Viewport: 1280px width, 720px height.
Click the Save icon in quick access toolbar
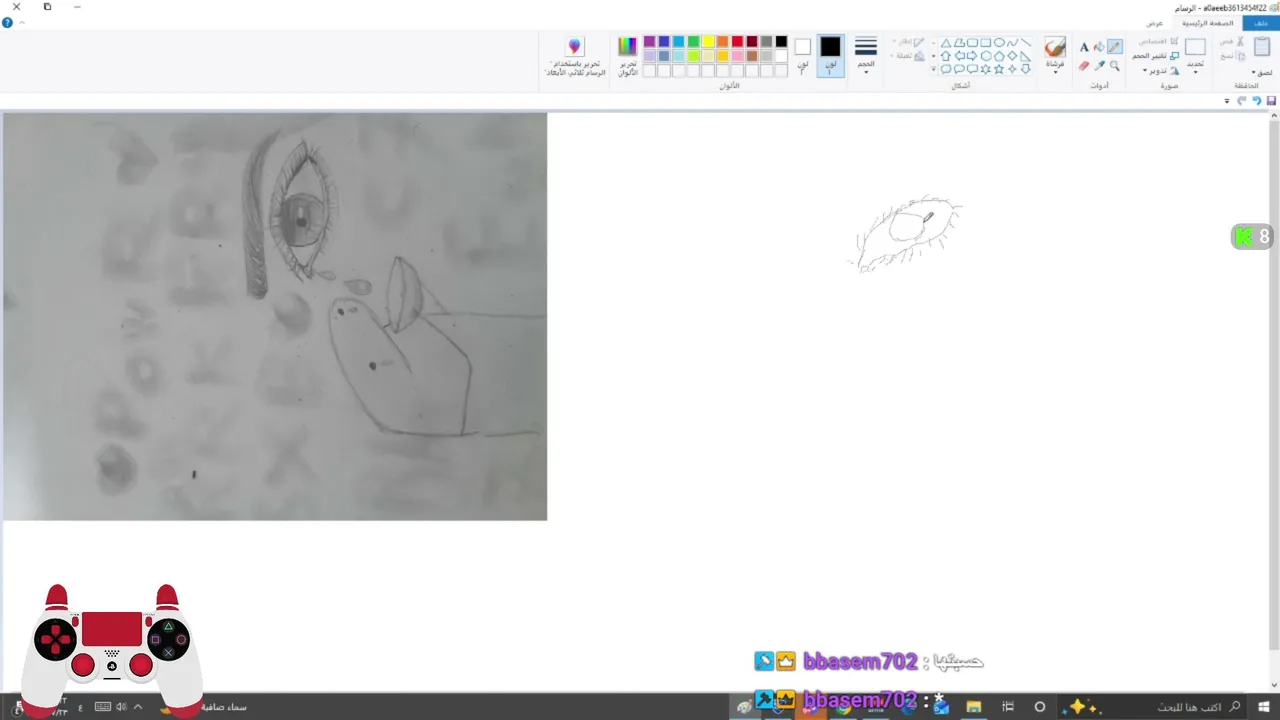1271,101
